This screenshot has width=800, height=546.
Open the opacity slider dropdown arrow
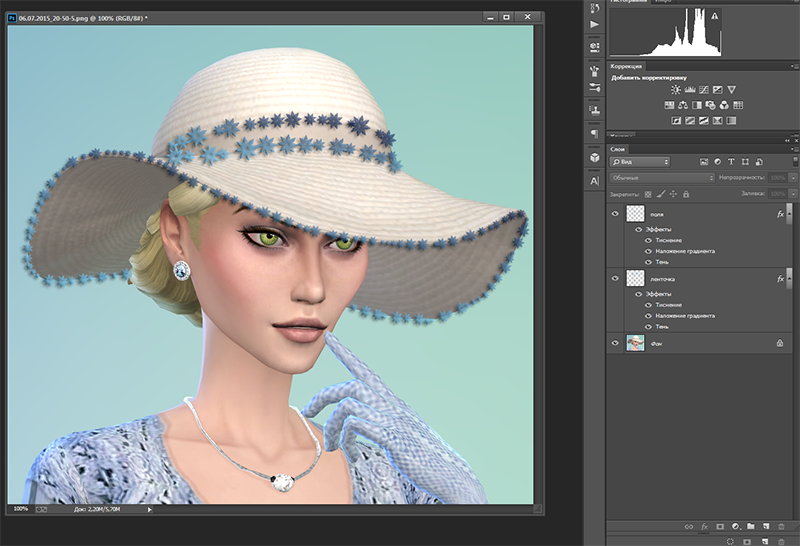[x=793, y=178]
